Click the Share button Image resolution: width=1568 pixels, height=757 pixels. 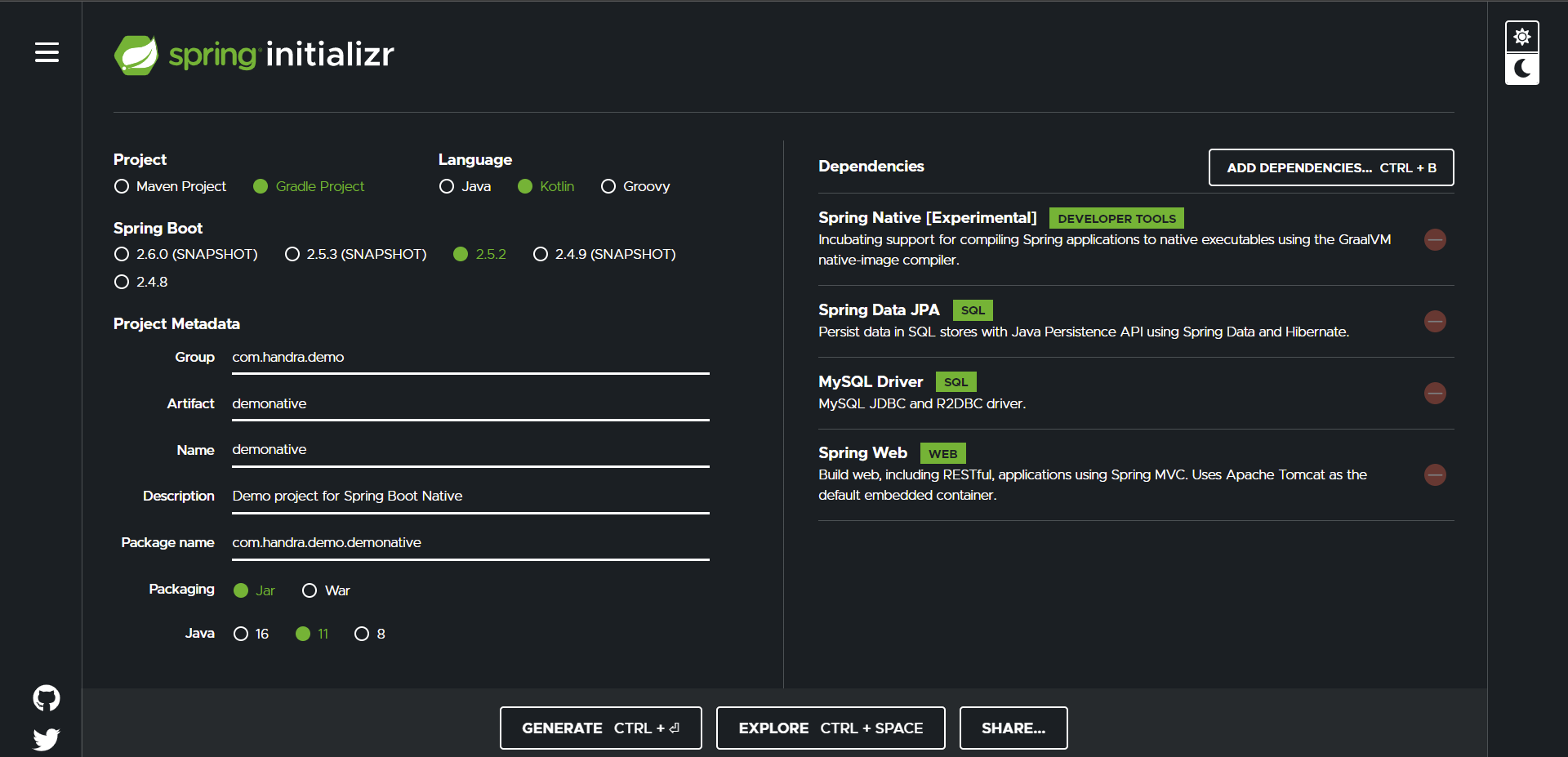coord(1013,728)
